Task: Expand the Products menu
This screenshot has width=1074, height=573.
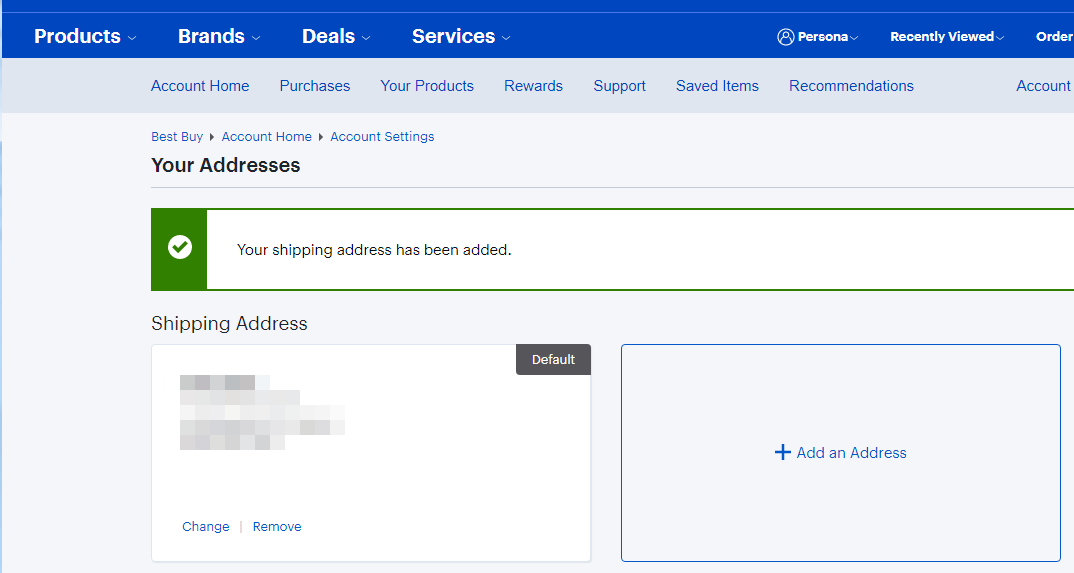Action: coord(84,37)
